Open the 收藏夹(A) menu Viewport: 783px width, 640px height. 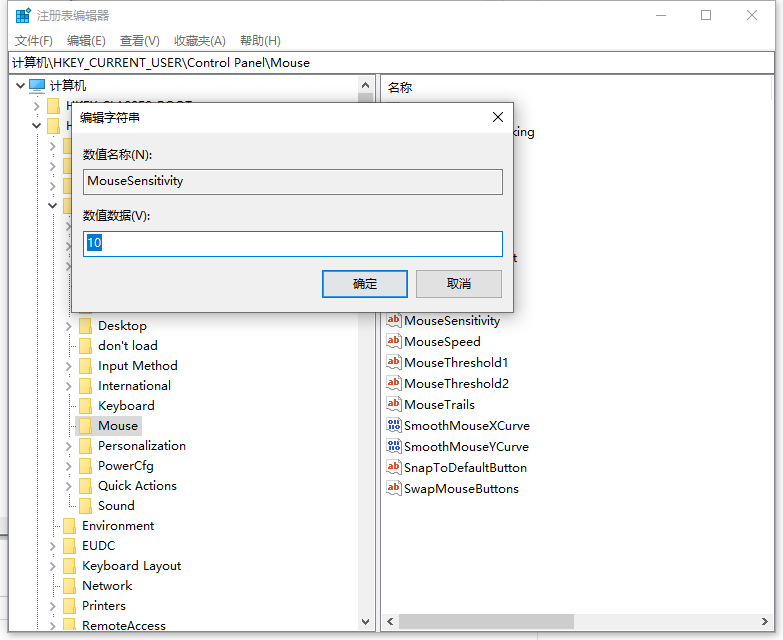[x=199, y=41]
